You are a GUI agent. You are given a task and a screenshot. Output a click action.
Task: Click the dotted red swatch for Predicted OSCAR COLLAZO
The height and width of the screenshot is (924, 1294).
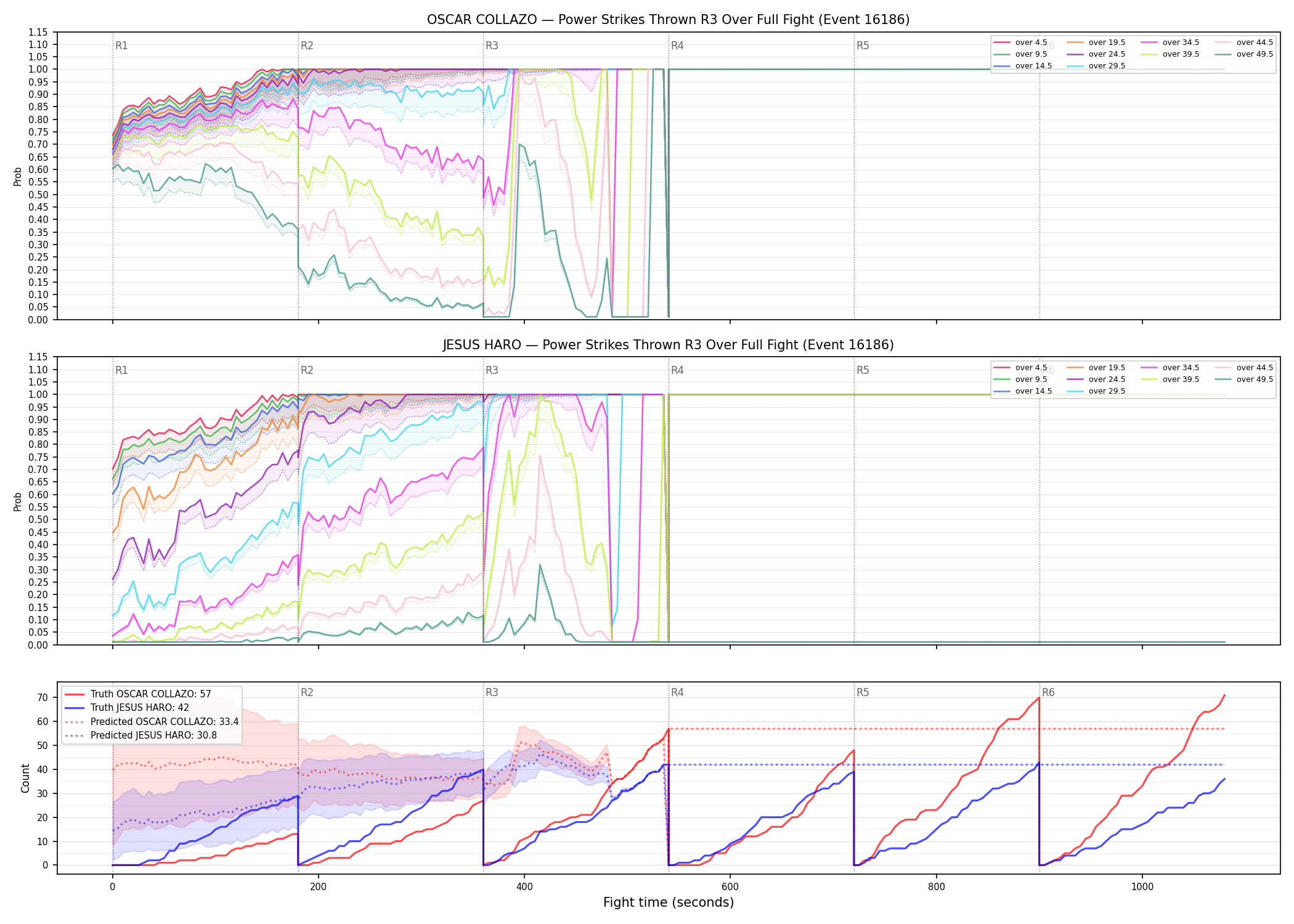[74, 722]
